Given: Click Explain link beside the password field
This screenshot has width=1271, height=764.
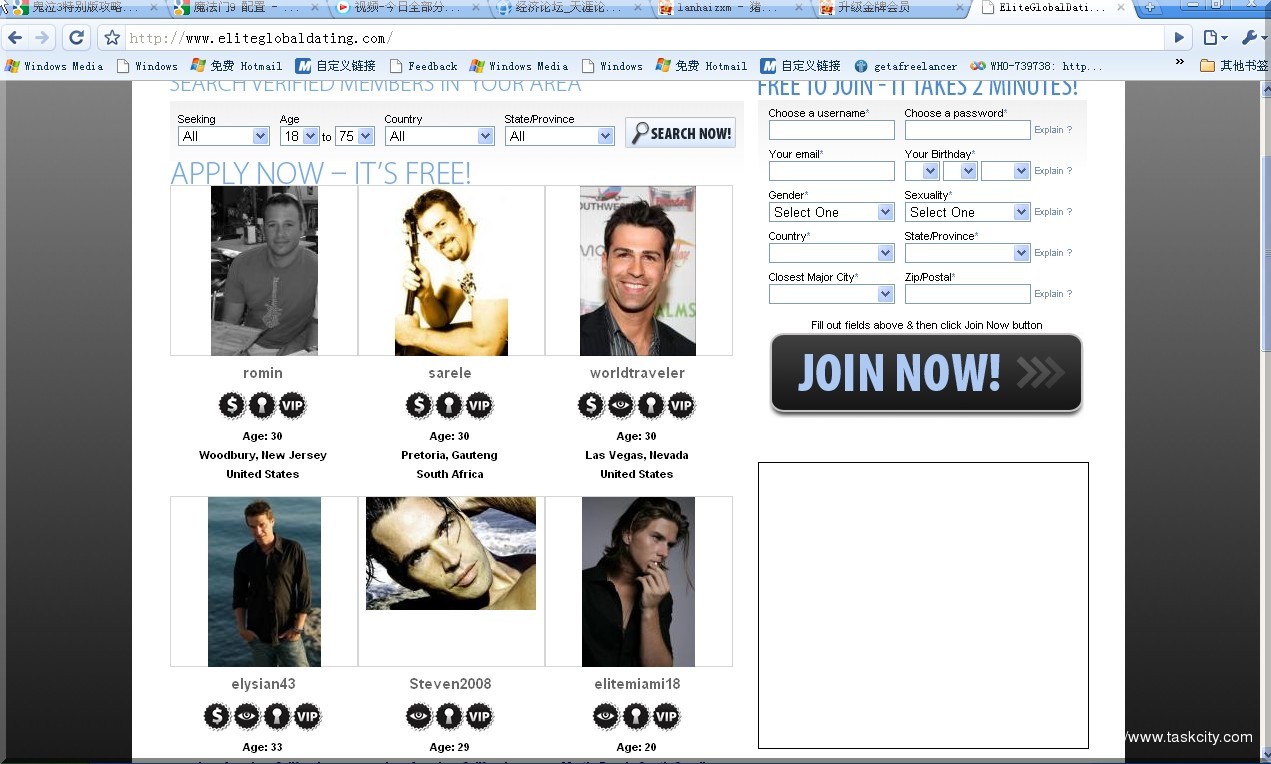Looking at the screenshot, I should (1052, 130).
